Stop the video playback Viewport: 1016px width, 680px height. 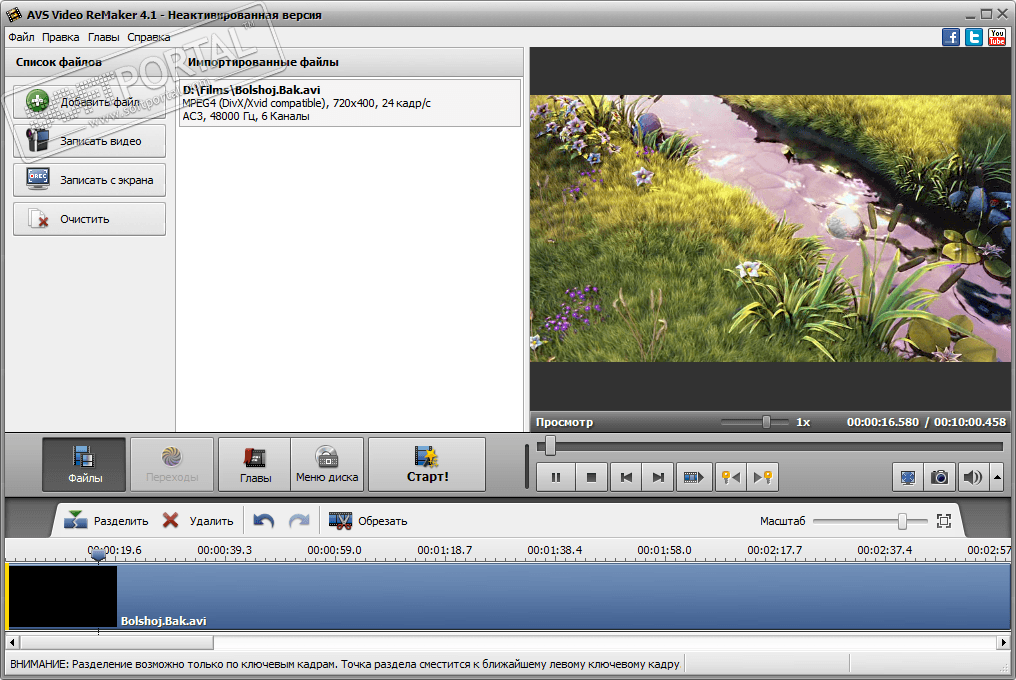pos(592,478)
